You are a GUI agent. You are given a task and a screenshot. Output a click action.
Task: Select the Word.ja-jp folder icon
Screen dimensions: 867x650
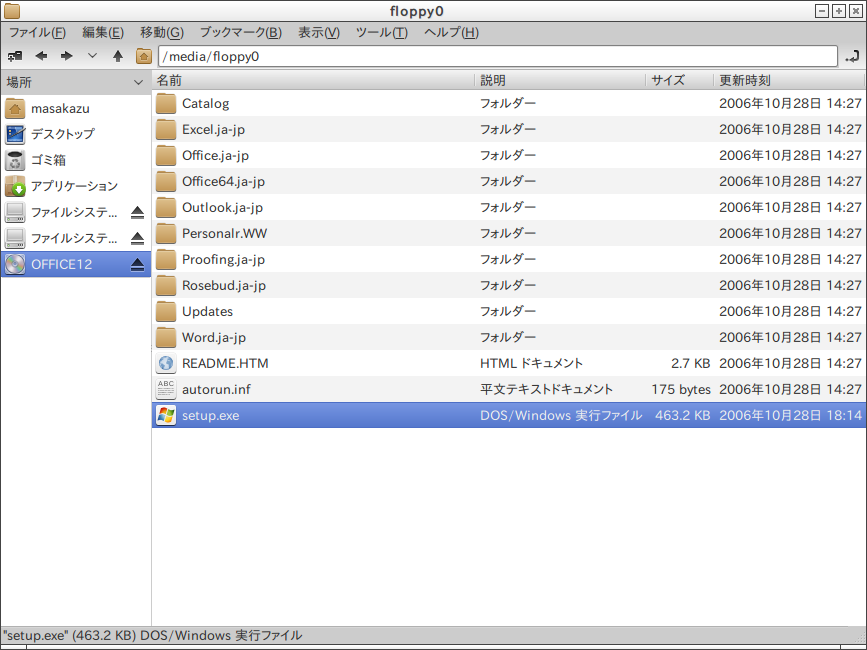pyautogui.click(x=166, y=337)
